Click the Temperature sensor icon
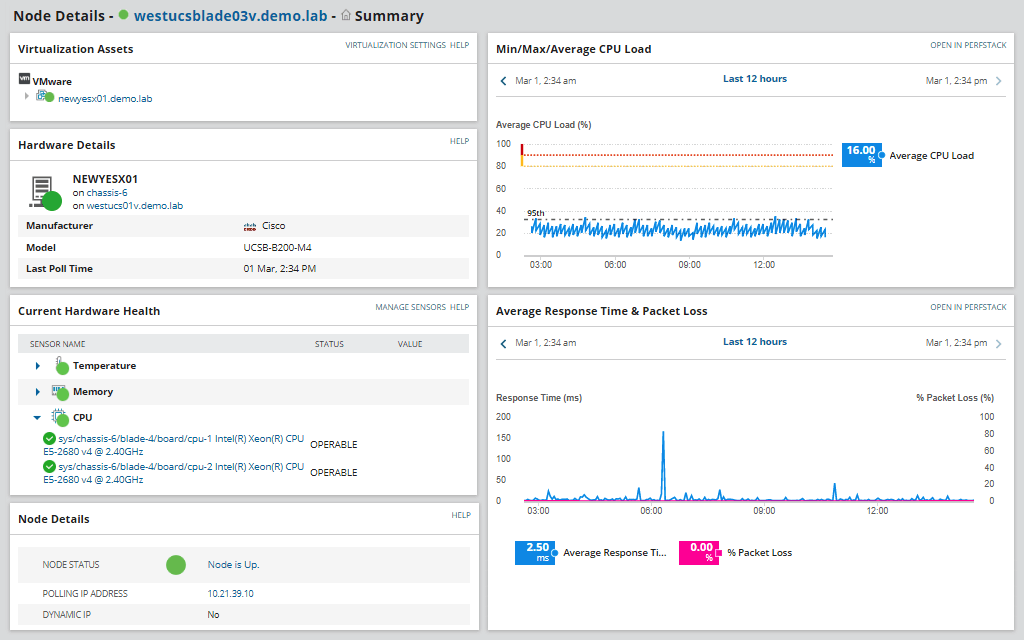 (60, 365)
